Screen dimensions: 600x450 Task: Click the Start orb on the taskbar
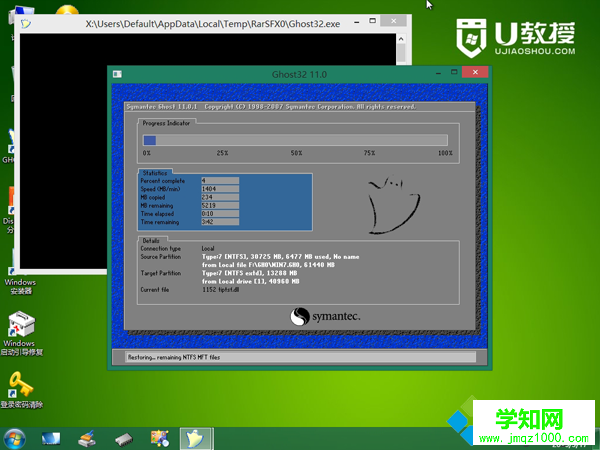coord(15,439)
